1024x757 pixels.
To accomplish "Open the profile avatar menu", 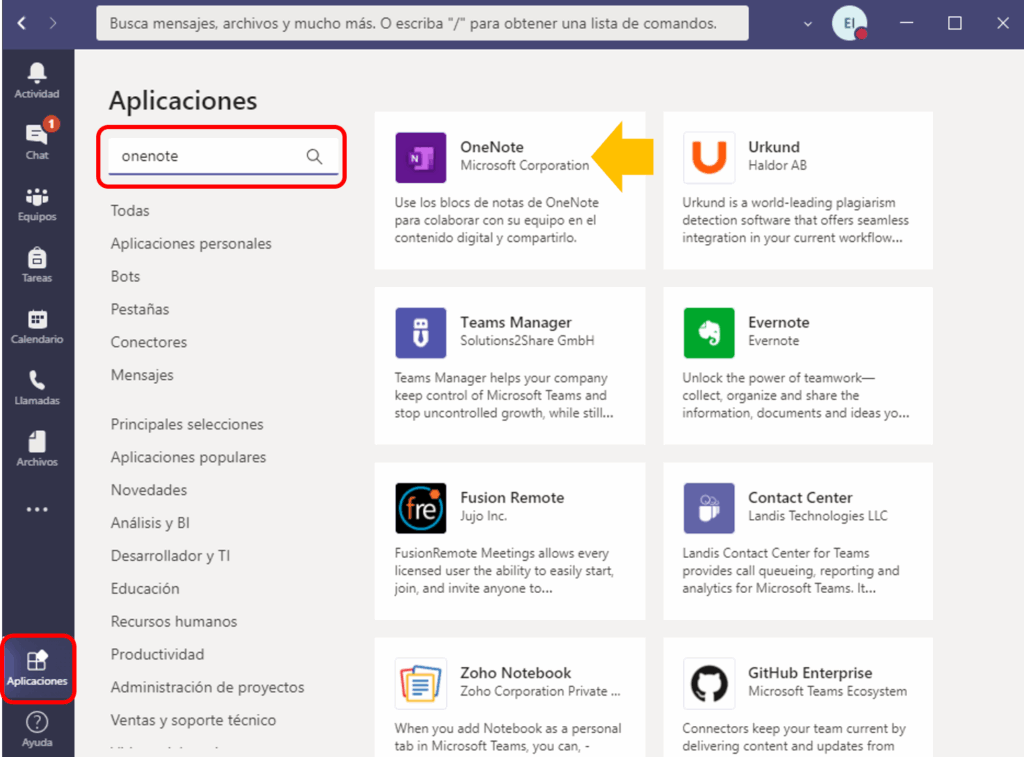I will click(x=848, y=23).
